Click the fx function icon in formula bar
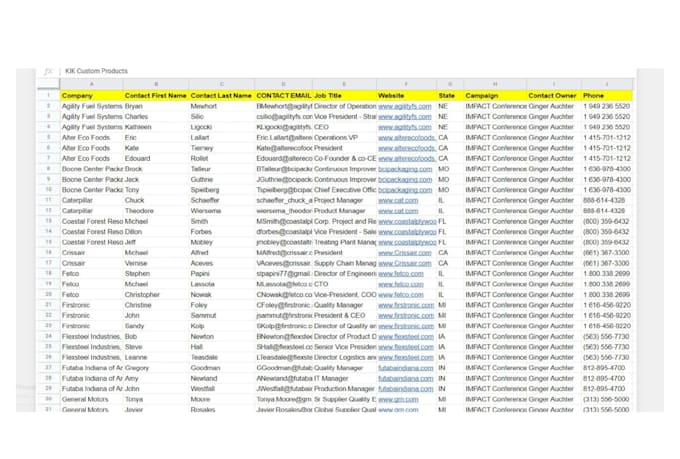The width and height of the screenshot is (680, 459). click(x=48, y=71)
